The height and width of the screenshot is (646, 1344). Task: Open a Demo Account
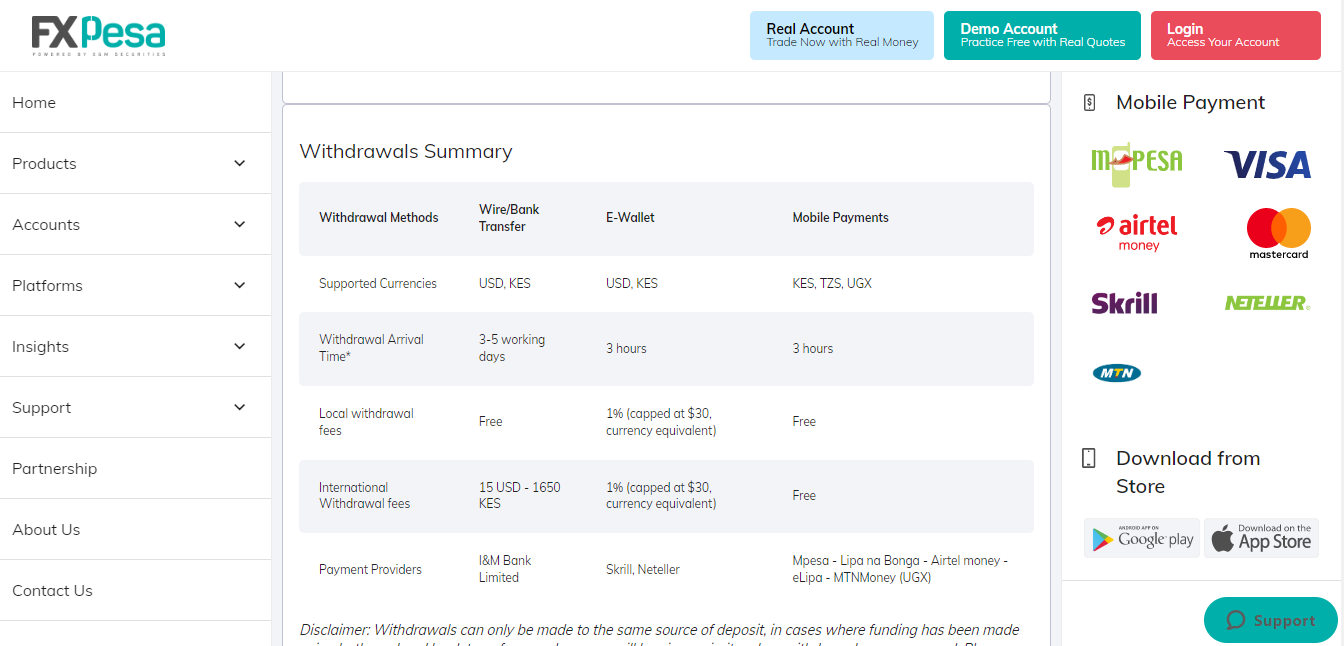(1042, 35)
